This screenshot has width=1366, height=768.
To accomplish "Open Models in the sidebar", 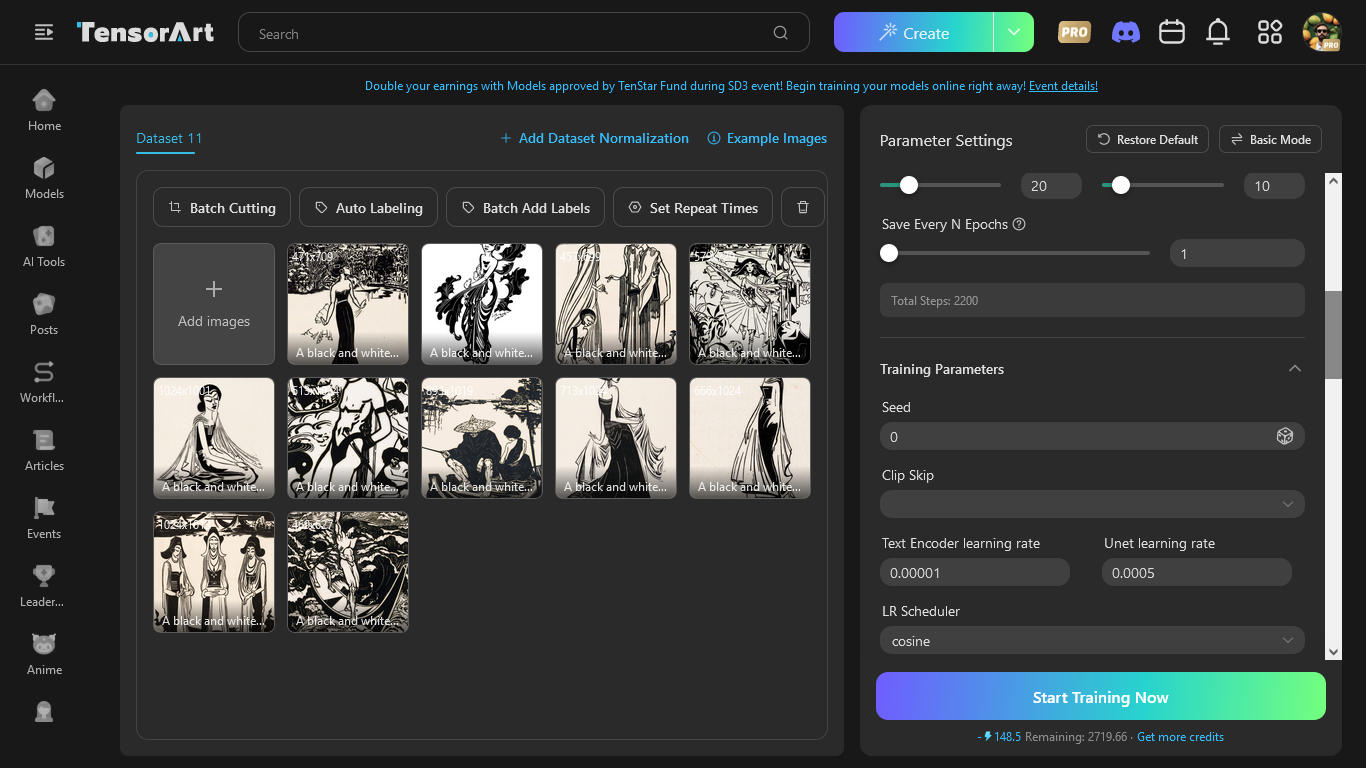I will [44, 178].
